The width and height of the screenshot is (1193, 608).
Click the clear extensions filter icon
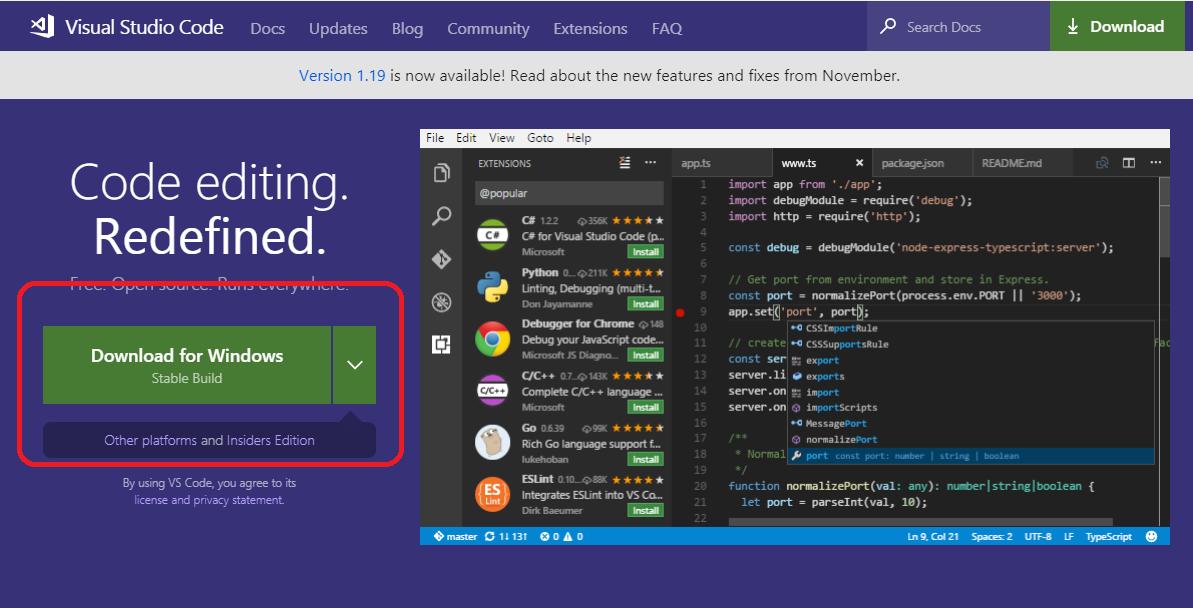pos(625,162)
